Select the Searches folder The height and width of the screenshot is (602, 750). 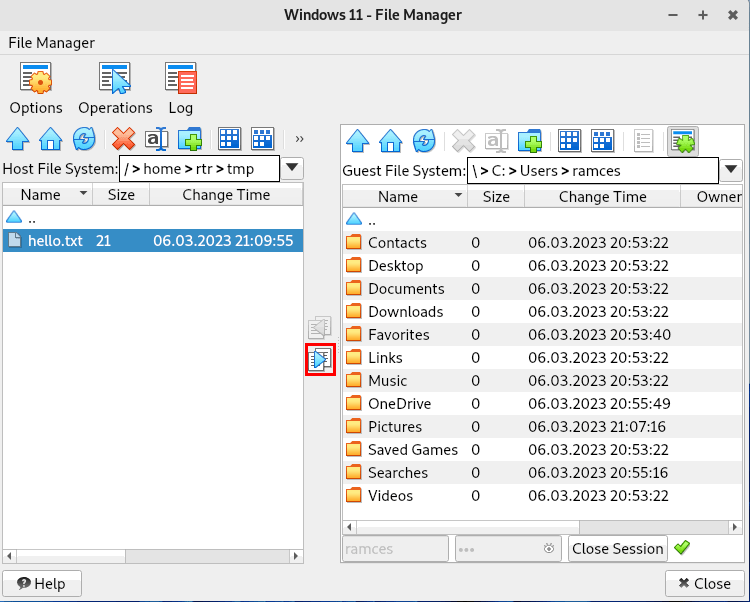(542, 472)
